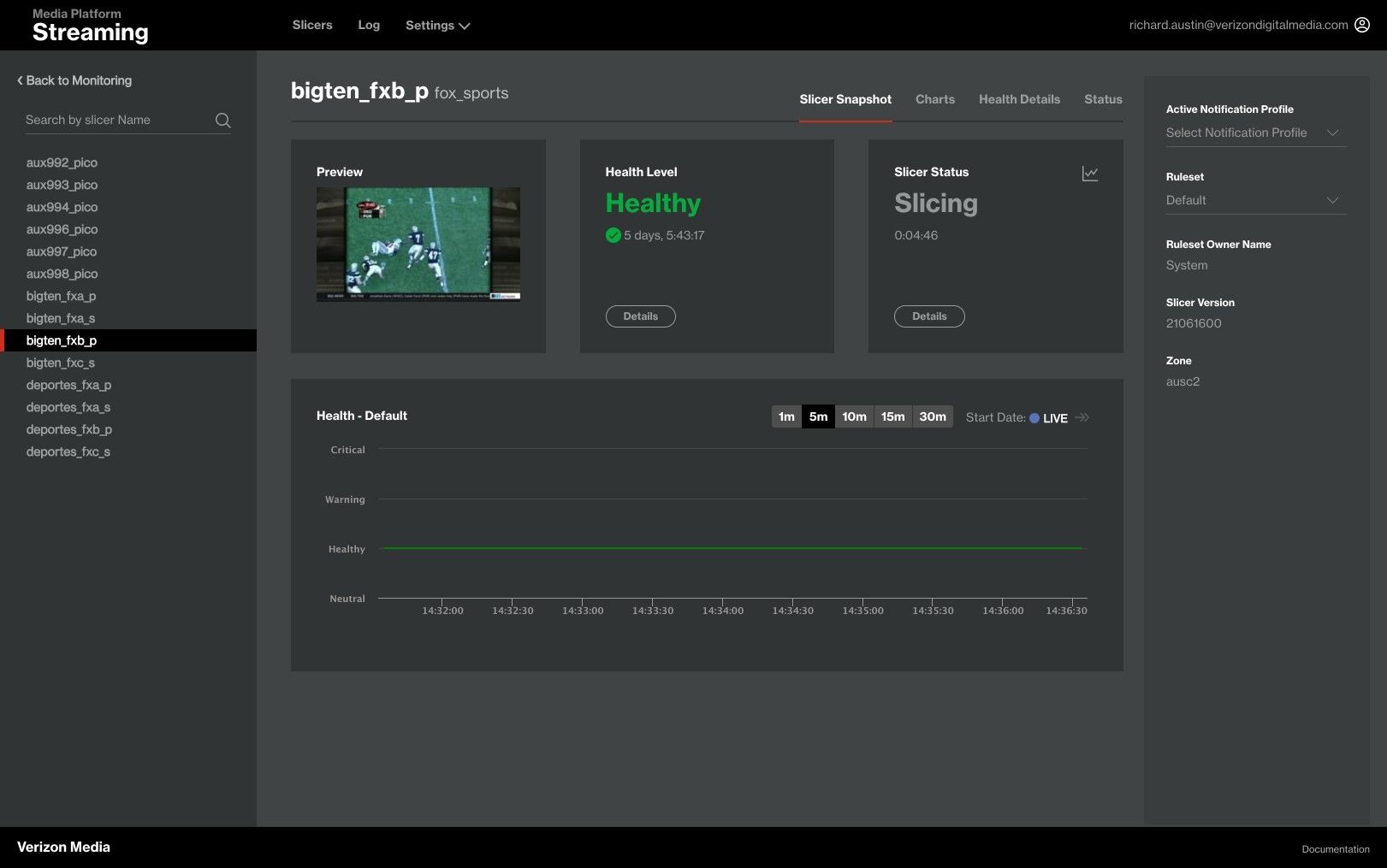The height and width of the screenshot is (868, 1387).
Task: Select the 30m time range
Action: 933,416
